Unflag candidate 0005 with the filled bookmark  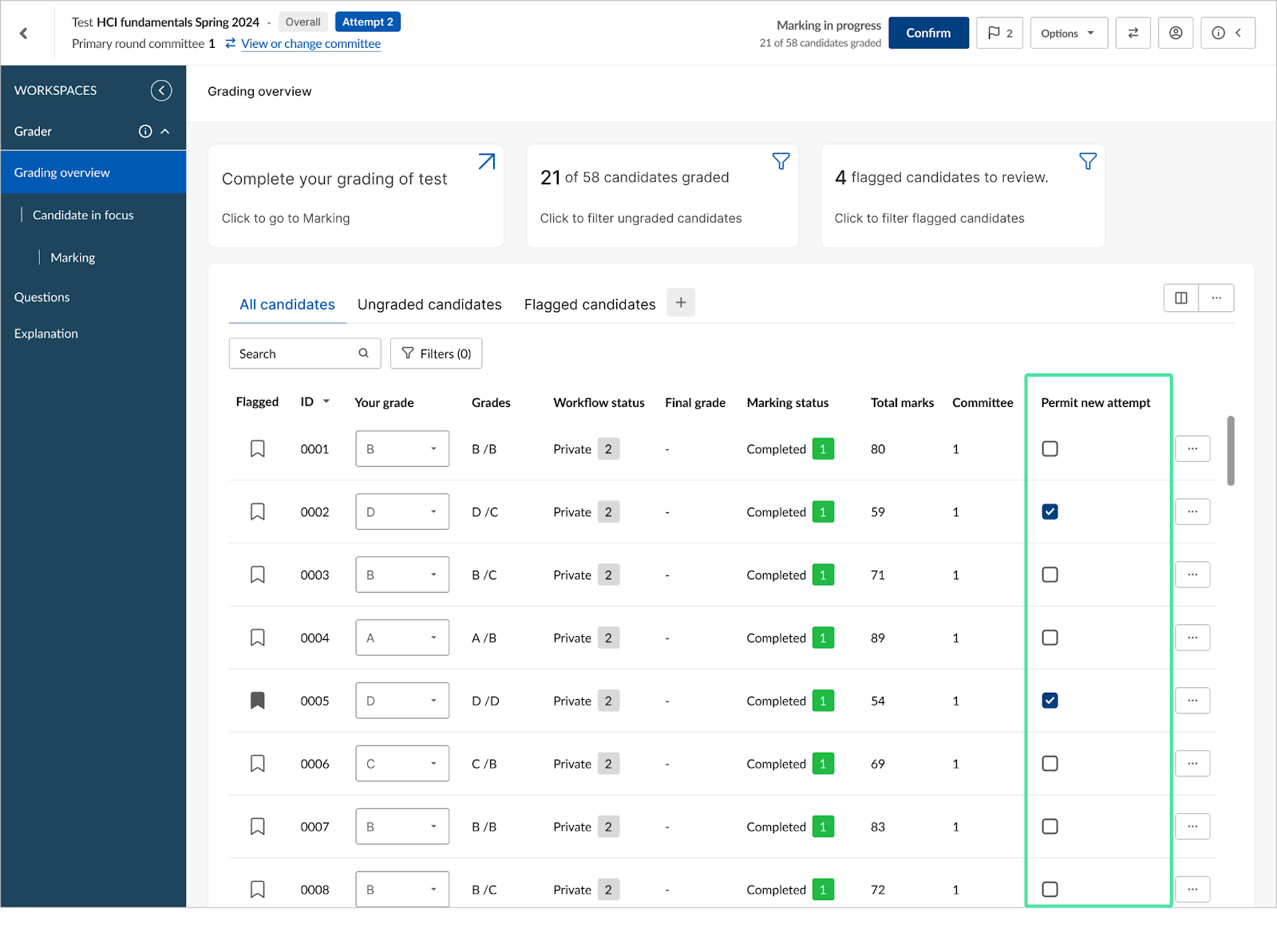[x=258, y=701]
